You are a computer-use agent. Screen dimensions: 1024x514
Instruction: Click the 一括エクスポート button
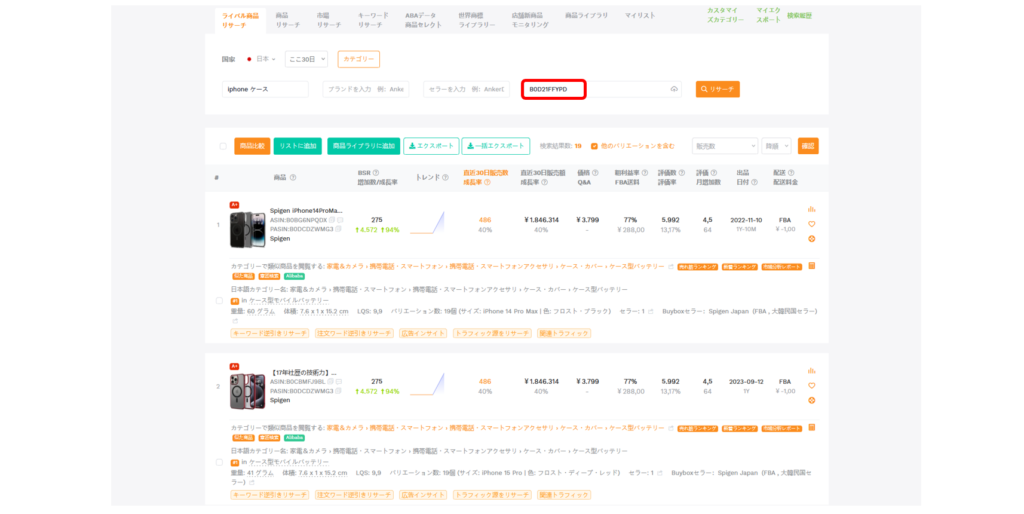tap(496, 146)
